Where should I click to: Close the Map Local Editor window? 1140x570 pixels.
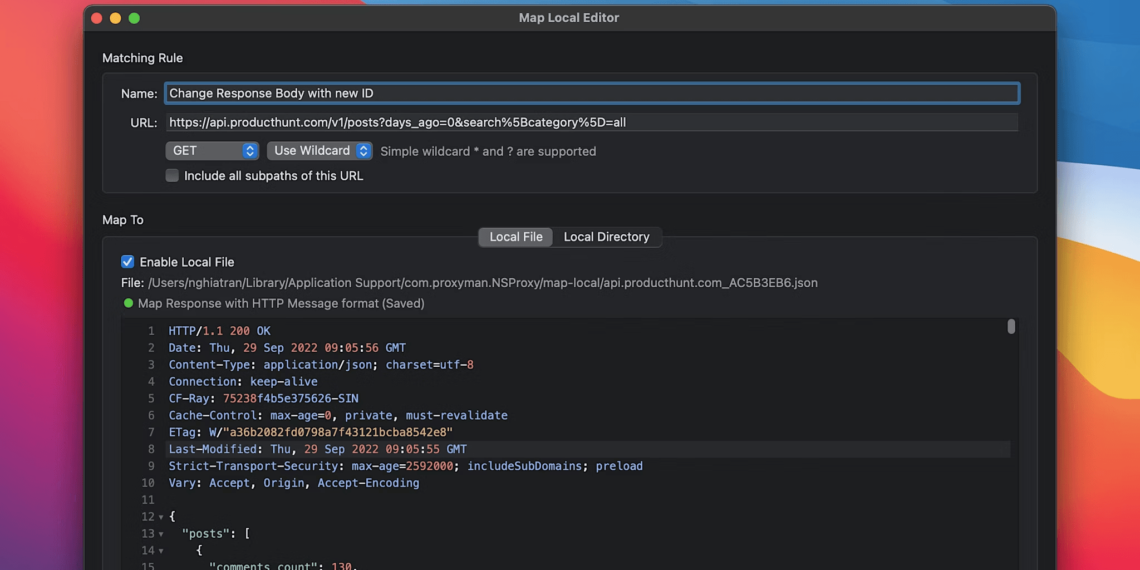97,18
